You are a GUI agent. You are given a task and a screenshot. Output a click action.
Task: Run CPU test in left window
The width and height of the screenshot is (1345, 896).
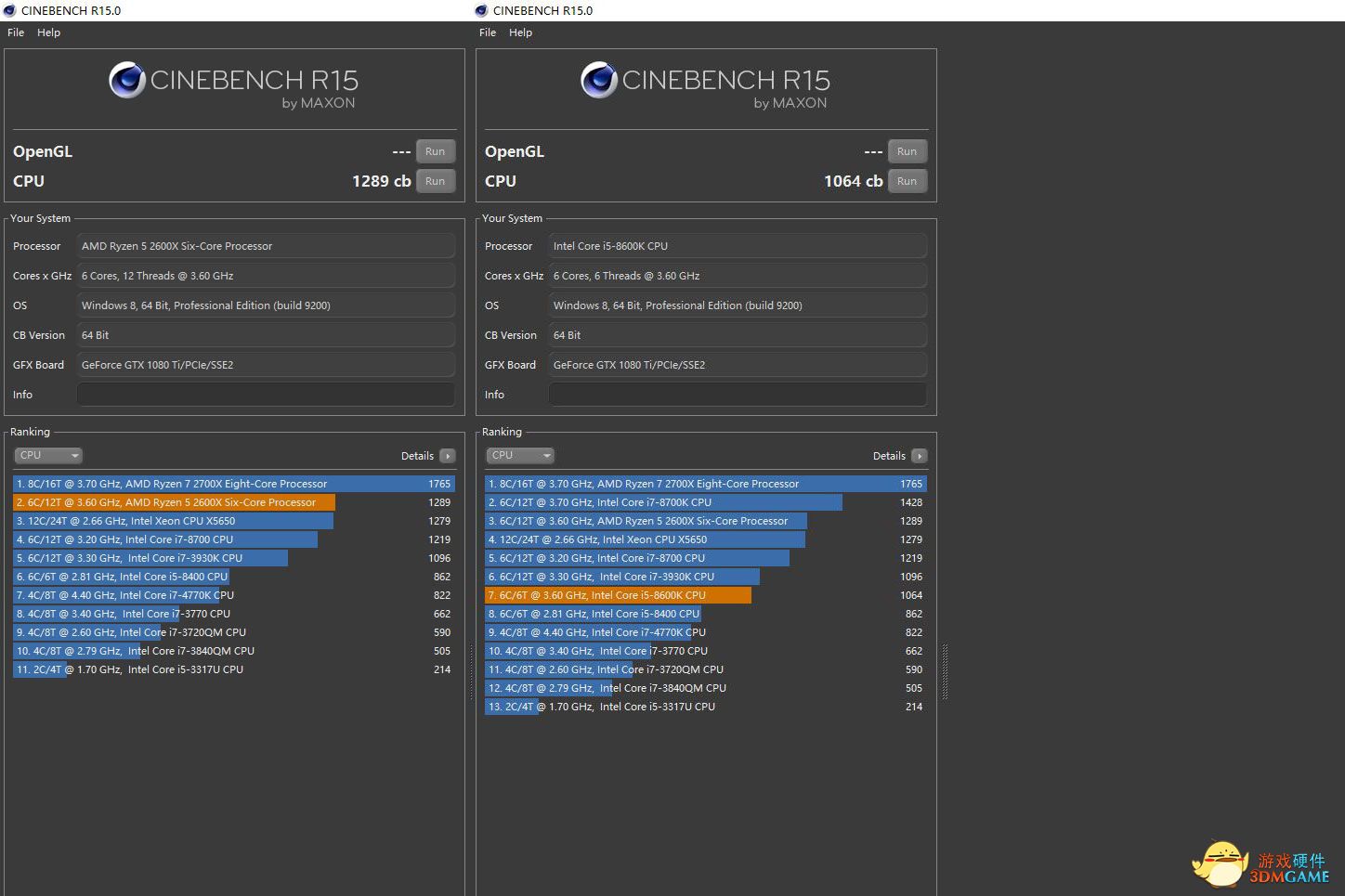click(435, 181)
